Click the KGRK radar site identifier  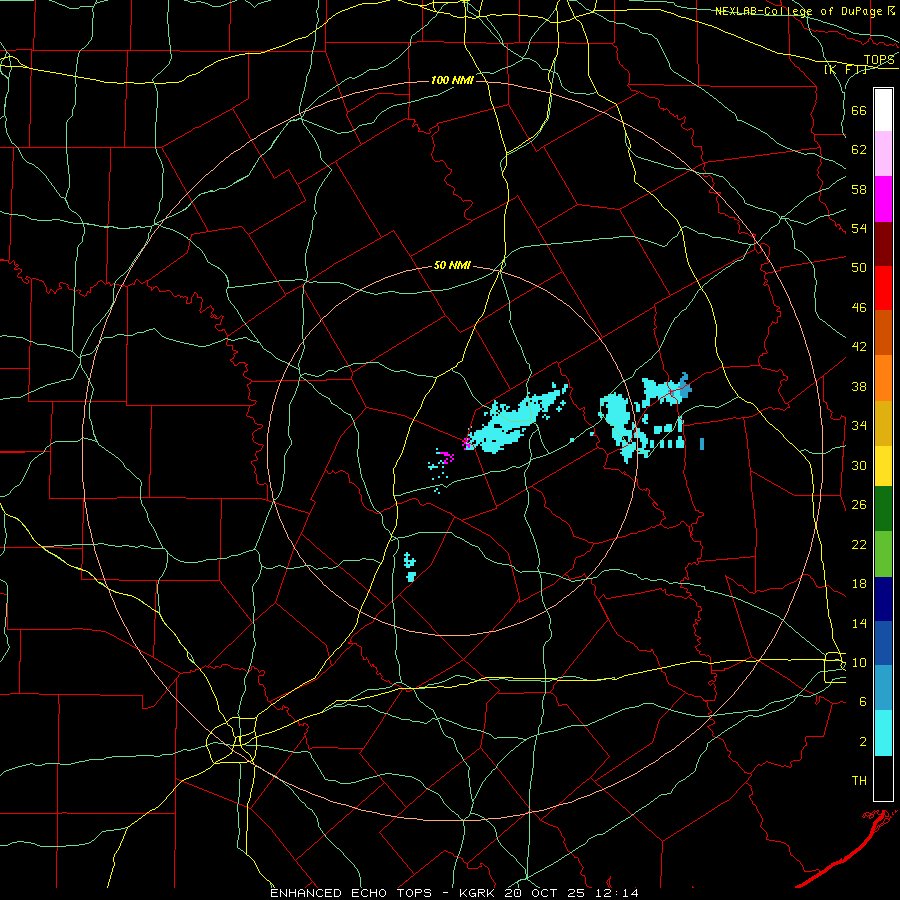(479, 893)
